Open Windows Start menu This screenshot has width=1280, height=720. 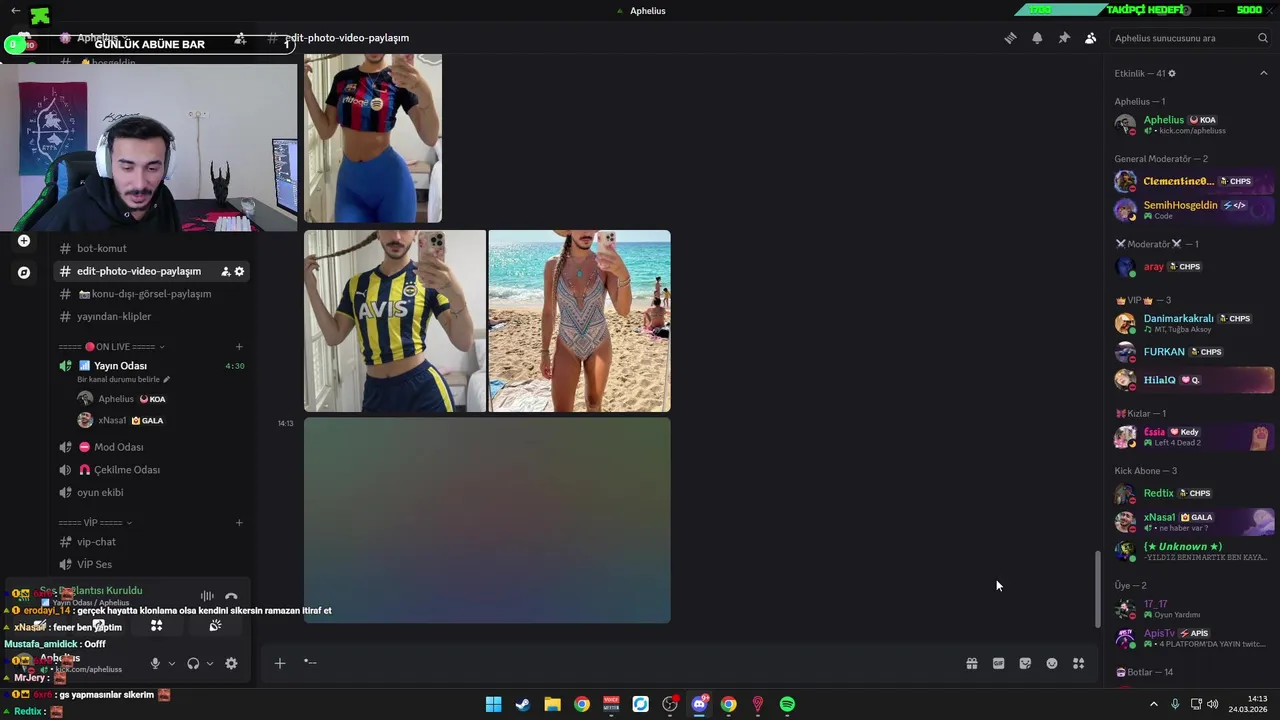coord(493,704)
